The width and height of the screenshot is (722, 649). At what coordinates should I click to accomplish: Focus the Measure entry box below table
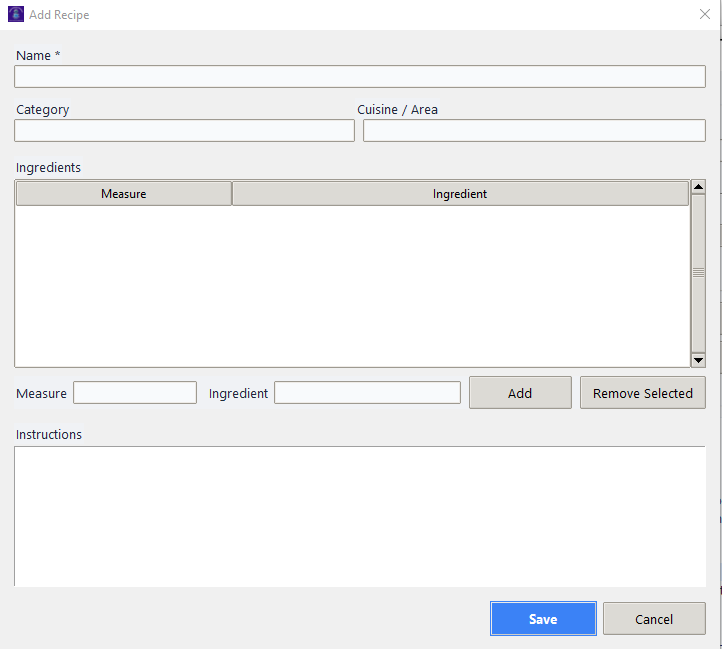(x=135, y=392)
